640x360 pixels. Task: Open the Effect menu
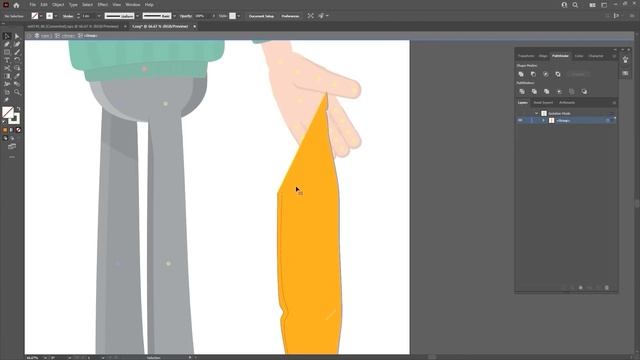[x=102, y=5]
